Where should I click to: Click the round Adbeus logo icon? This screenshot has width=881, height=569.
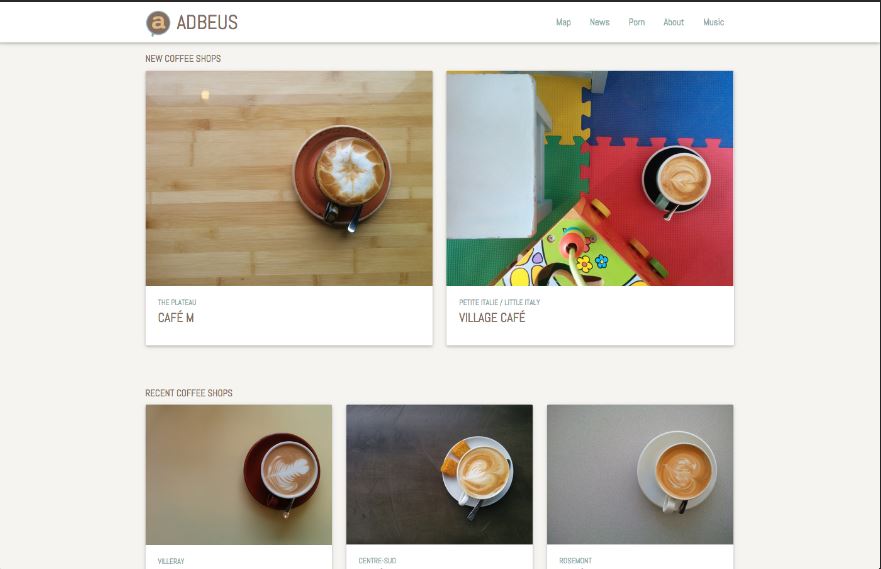158,23
